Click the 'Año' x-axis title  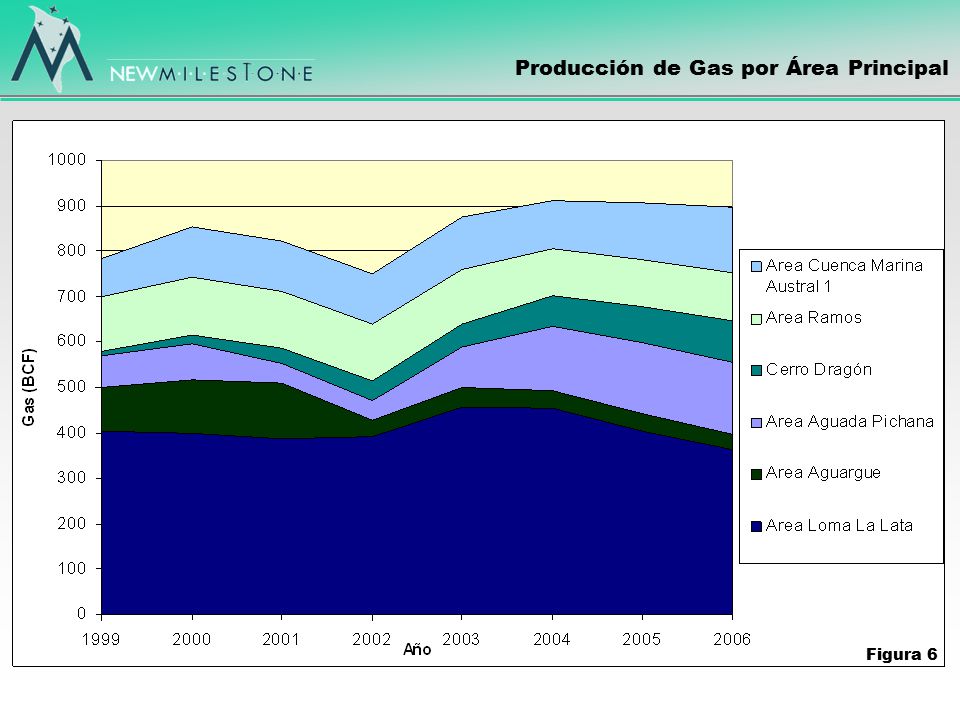coord(417,650)
